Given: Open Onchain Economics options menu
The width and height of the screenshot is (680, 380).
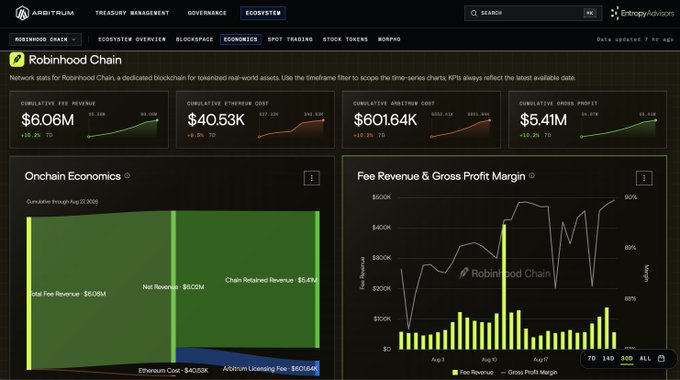Looking at the screenshot, I should [311, 178].
